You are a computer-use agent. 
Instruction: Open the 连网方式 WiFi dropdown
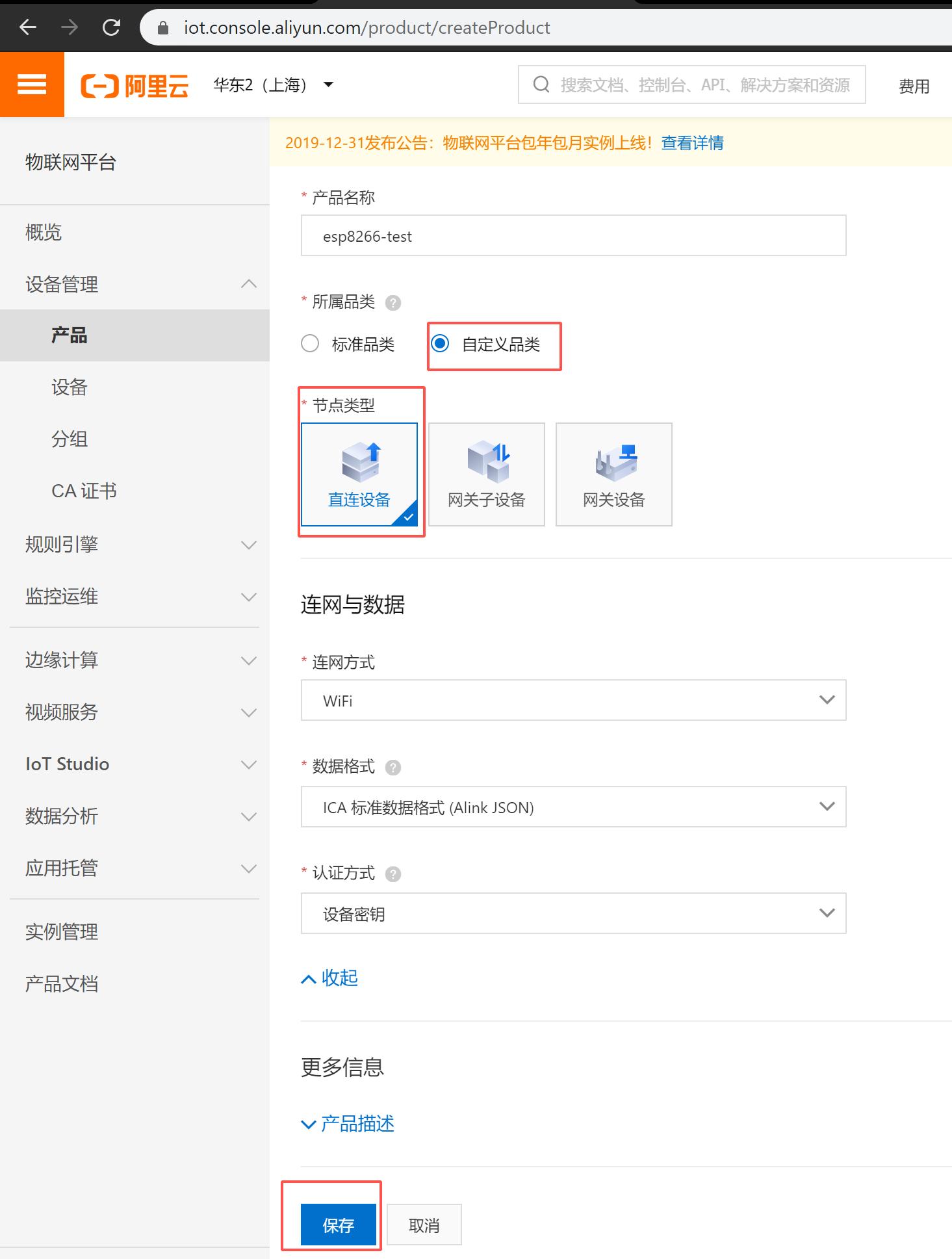tap(573, 700)
